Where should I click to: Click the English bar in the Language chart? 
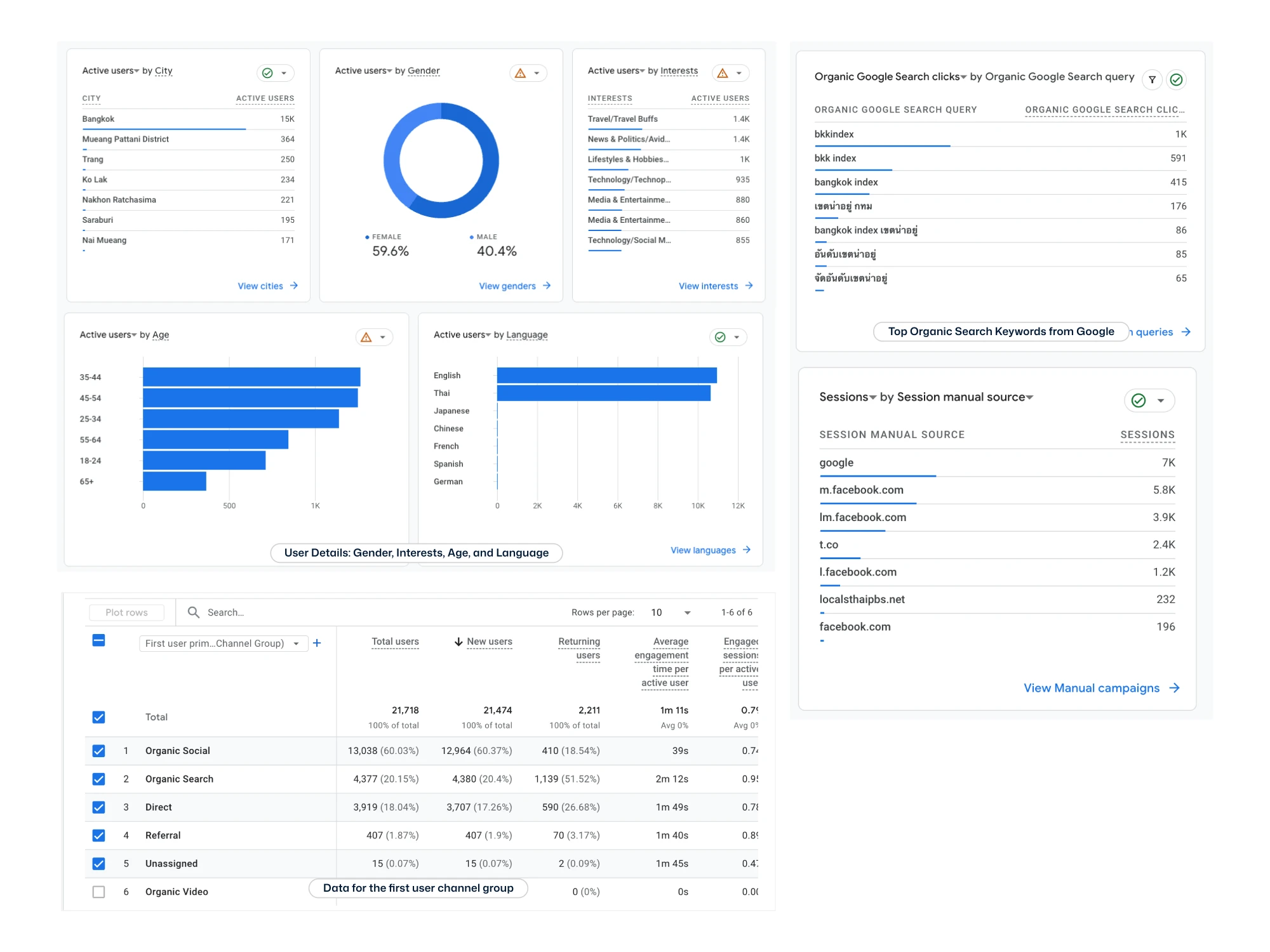tap(607, 376)
